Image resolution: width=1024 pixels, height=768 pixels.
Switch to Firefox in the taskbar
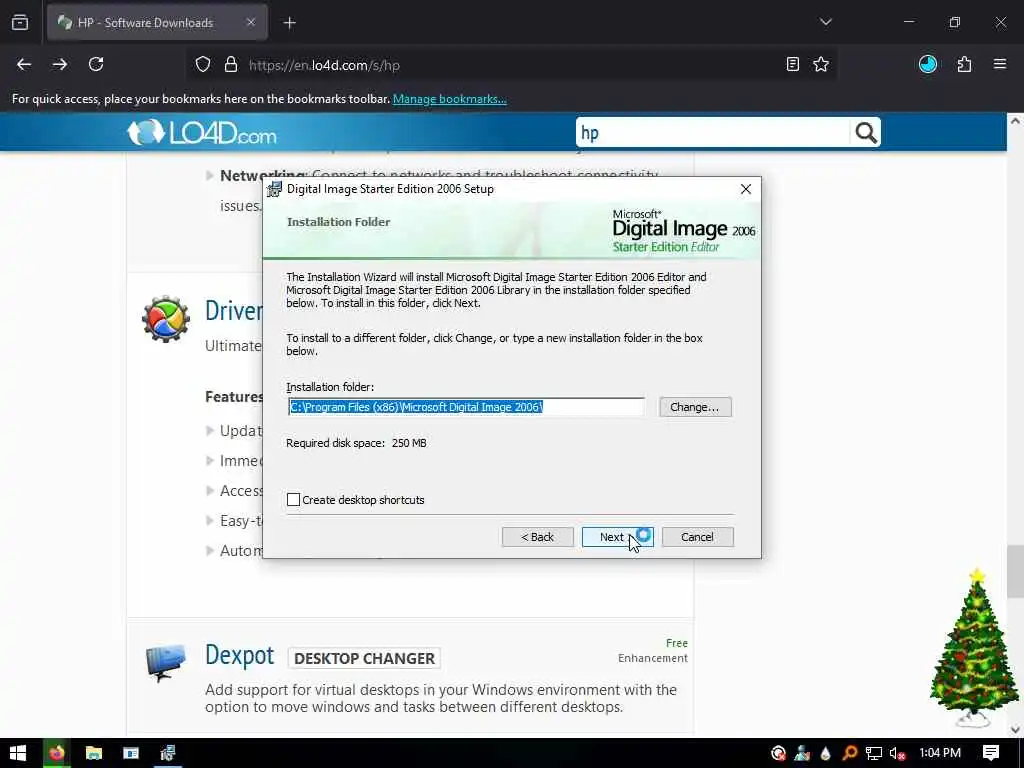pyautogui.click(x=56, y=753)
